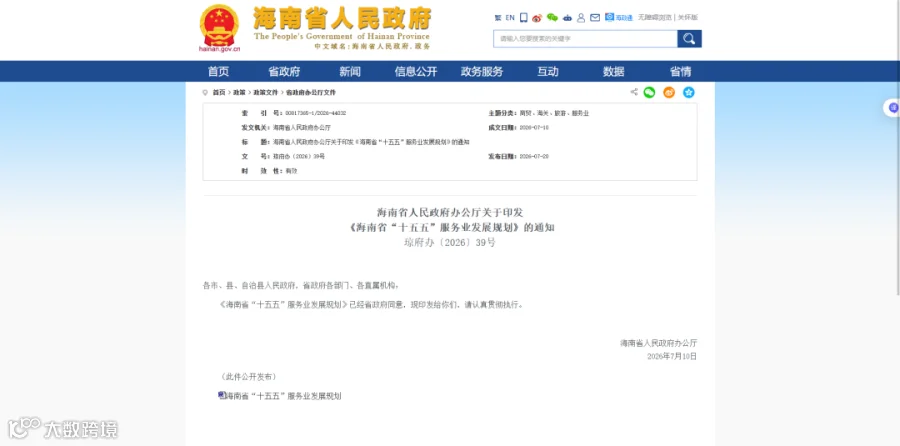Open the 省情 navigation menu item

tap(680, 72)
